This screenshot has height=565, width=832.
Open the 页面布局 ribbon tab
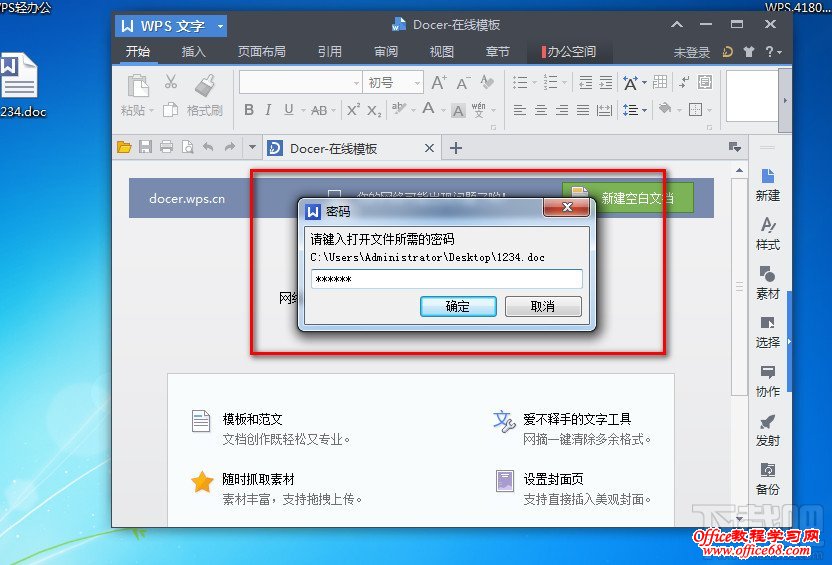[262, 51]
